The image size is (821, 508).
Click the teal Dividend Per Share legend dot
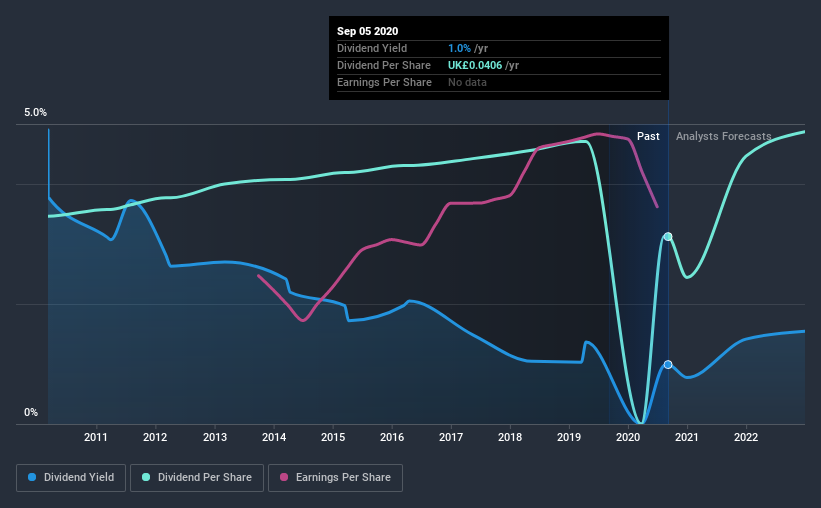click(146, 477)
